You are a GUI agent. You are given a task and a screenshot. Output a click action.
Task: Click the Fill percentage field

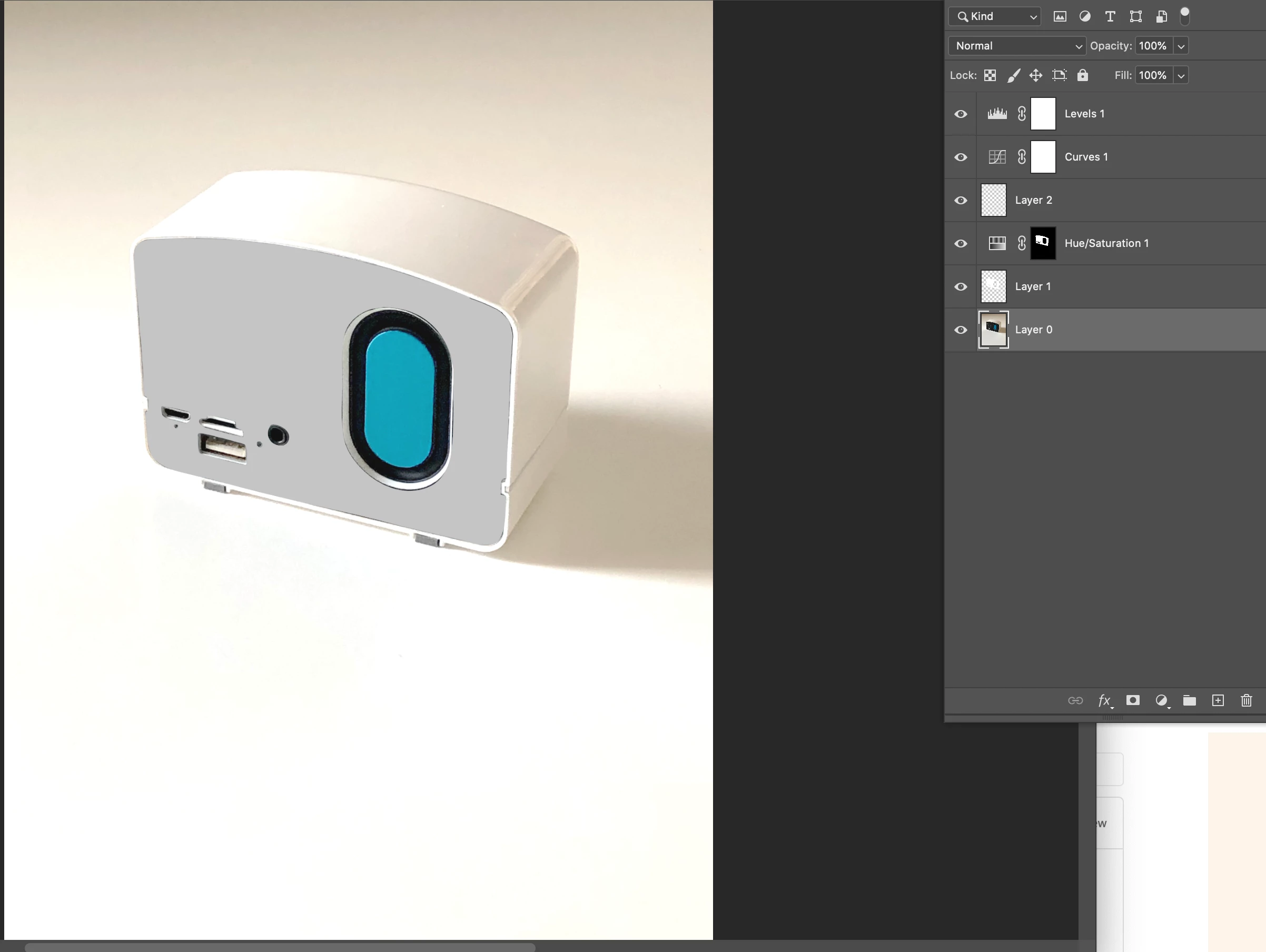(x=1153, y=75)
